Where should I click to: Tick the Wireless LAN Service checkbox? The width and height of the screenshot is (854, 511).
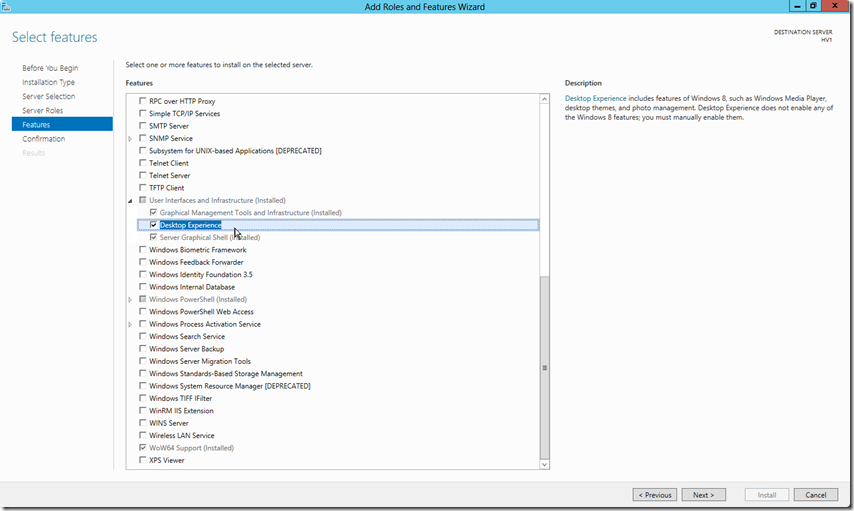(143, 435)
